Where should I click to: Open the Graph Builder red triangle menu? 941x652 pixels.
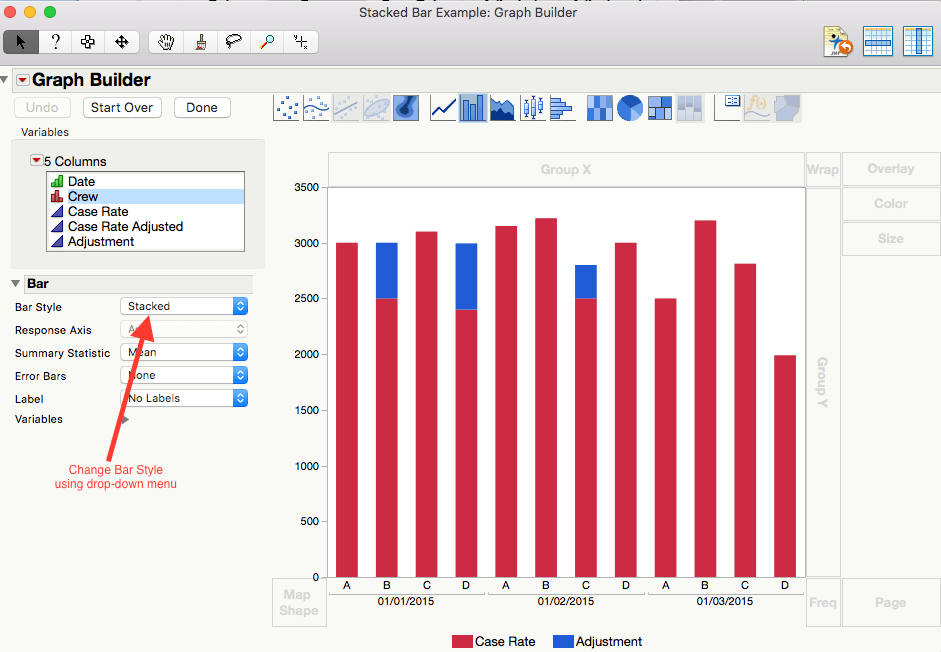point(23,80)
